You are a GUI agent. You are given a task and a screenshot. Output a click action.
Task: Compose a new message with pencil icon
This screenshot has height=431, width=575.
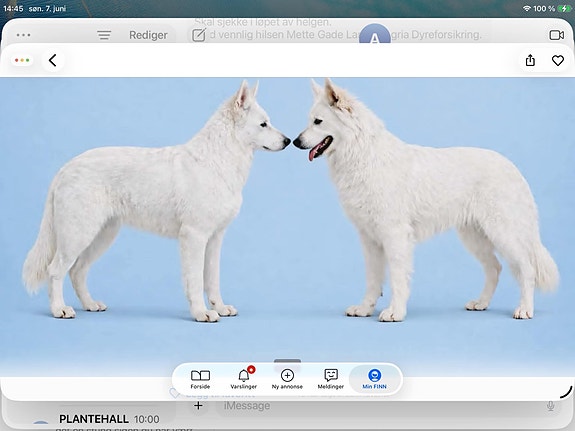pos(199,35)
